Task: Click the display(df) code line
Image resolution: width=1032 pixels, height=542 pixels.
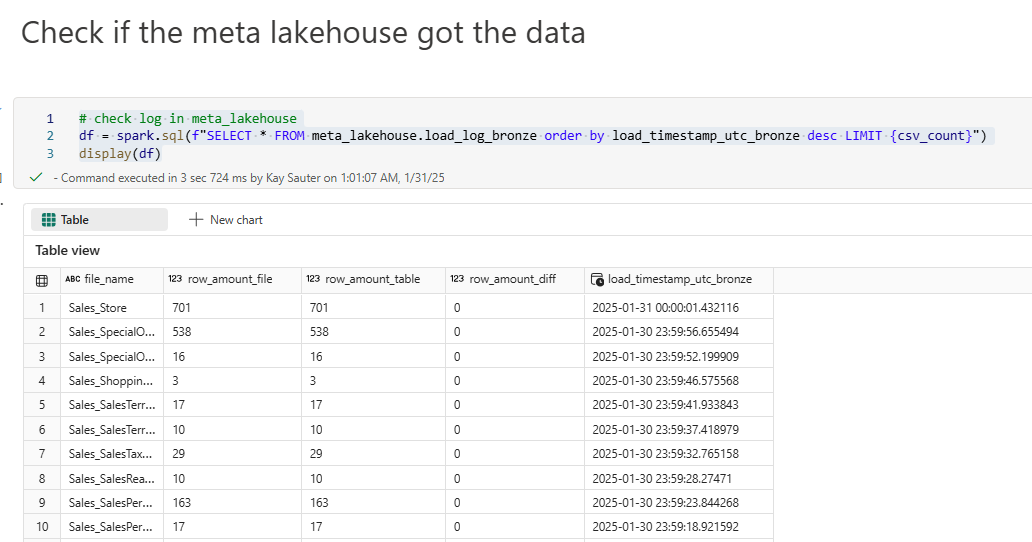Action: coord(119,154)
